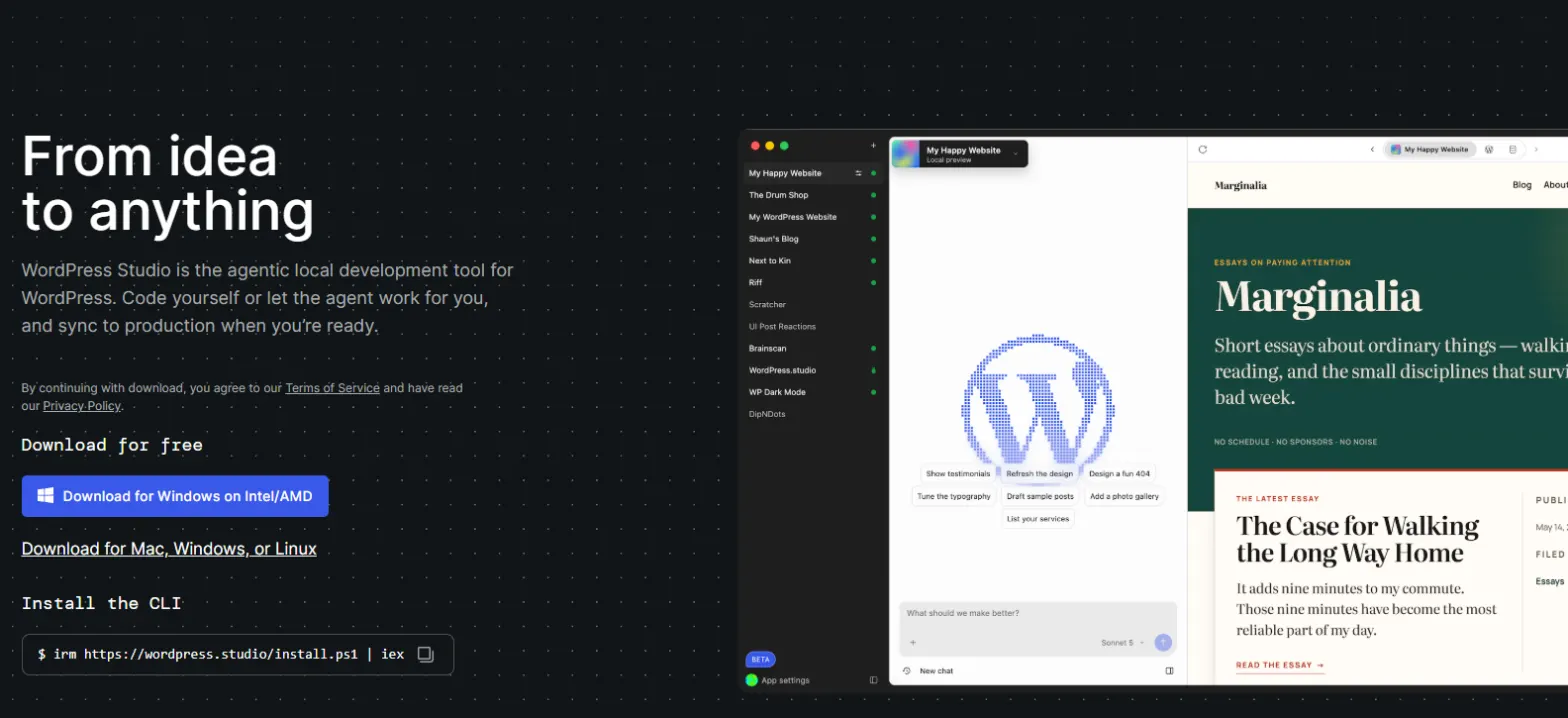Collapse sidebar icon next to App settings
1568x718 pixels.
873,680
